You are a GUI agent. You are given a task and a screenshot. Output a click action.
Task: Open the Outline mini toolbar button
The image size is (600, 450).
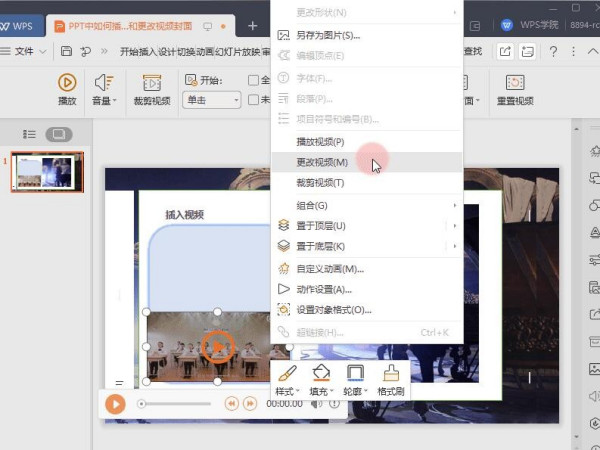[355, 380]
